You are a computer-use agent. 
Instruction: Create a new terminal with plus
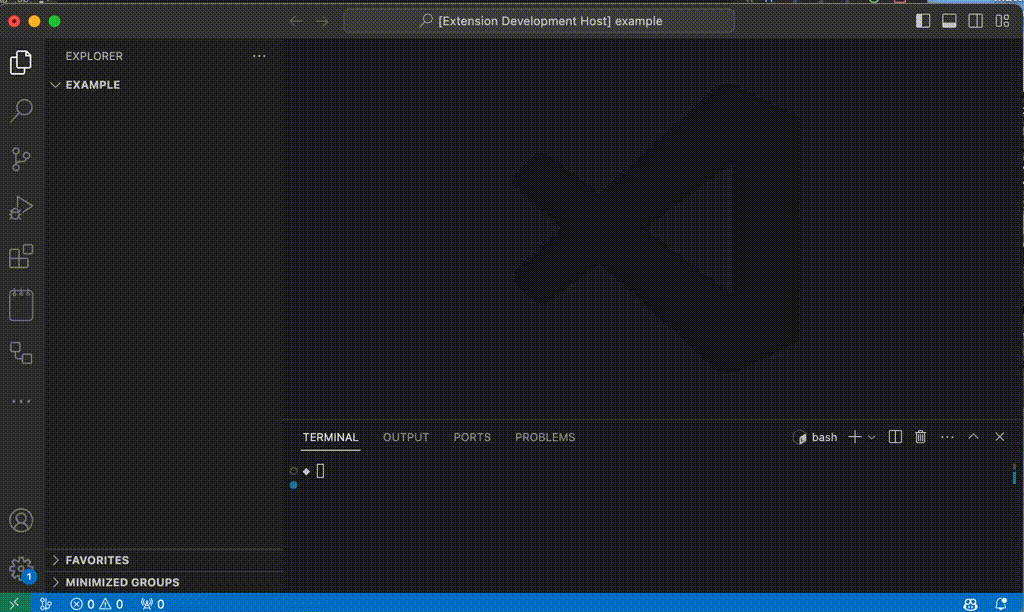tap(854, 438)
